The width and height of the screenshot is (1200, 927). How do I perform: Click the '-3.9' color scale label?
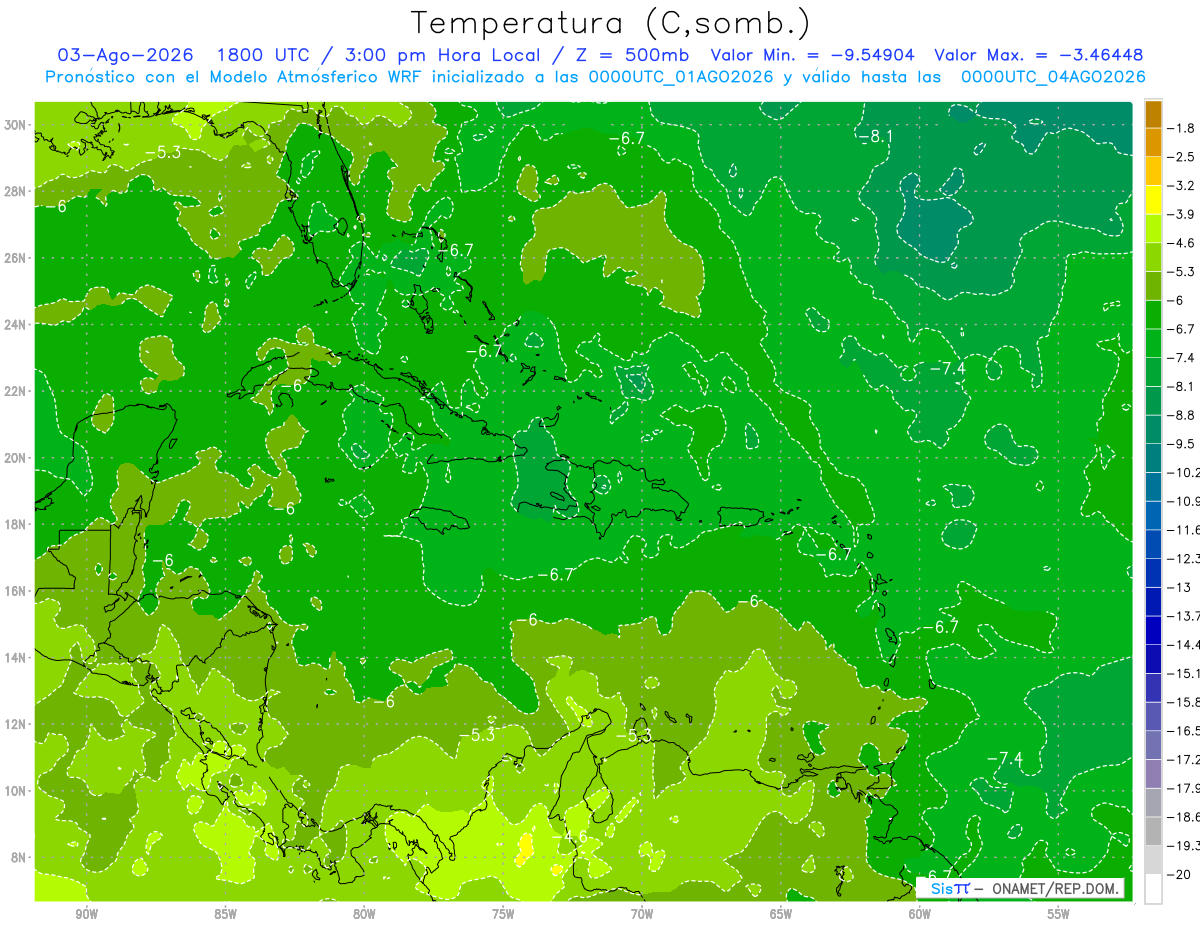click(x=1183, y=214)
